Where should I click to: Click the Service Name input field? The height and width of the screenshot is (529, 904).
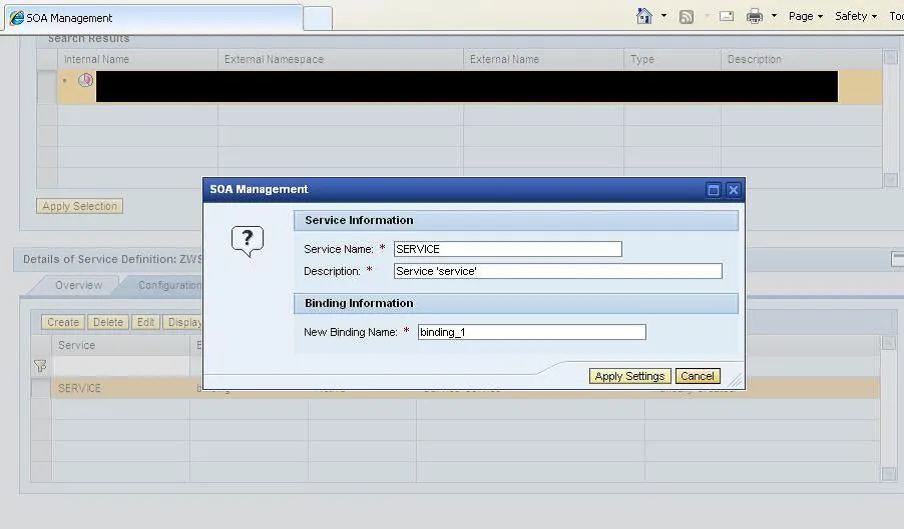tap(508, 249)
